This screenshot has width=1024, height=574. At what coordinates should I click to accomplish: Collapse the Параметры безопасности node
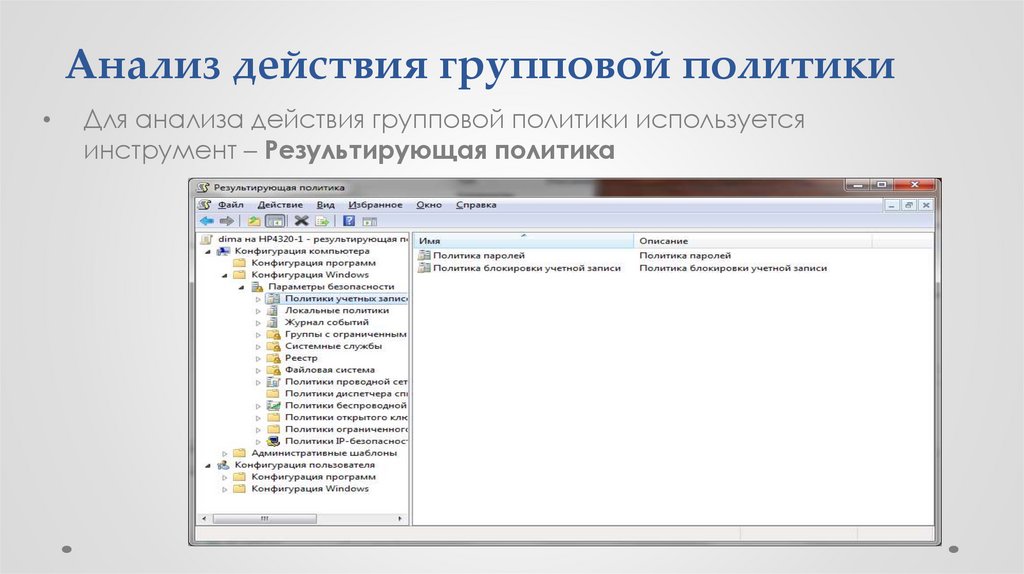[242, 287]
